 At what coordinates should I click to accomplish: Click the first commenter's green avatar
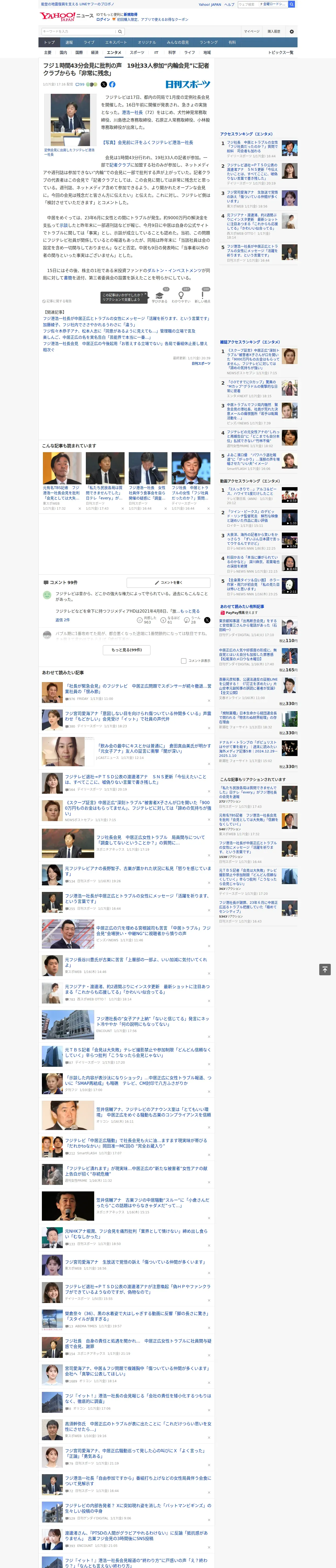pyautogui.click(x=47, y=595)
